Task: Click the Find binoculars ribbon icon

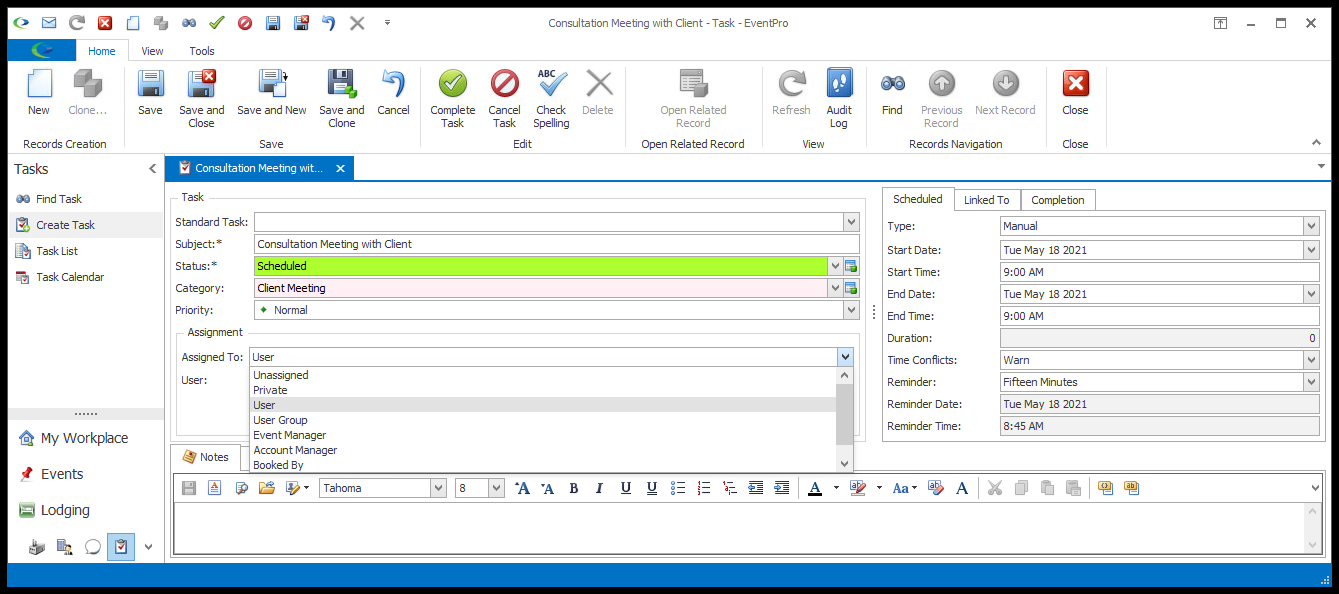Action: coord(893,84)
